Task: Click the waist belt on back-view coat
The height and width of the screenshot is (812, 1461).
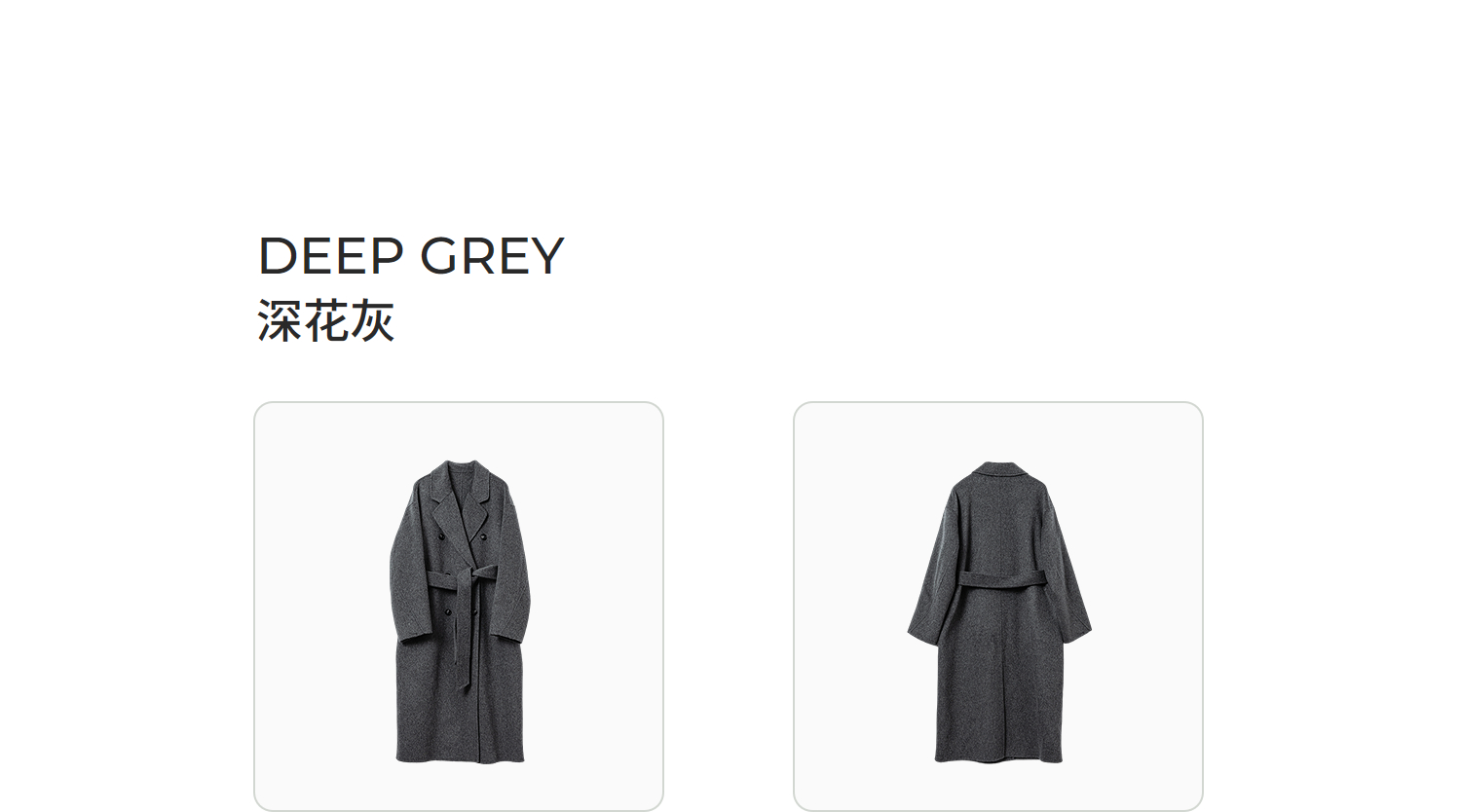Action: 1002,579
